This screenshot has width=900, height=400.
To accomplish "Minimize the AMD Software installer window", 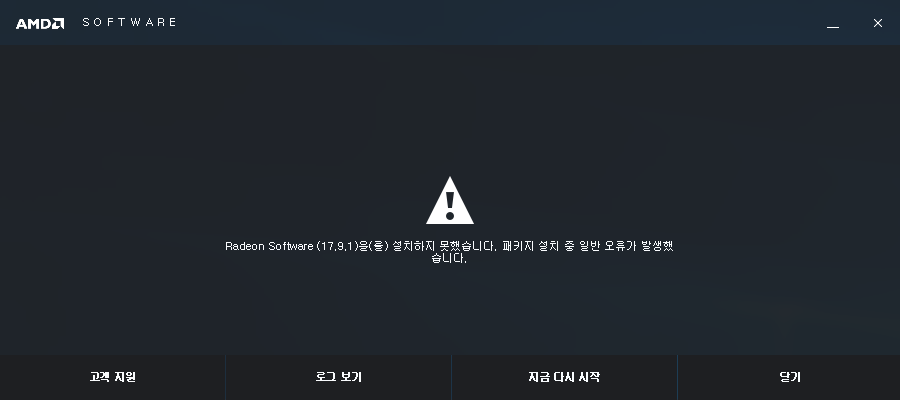I will point(833,24).
